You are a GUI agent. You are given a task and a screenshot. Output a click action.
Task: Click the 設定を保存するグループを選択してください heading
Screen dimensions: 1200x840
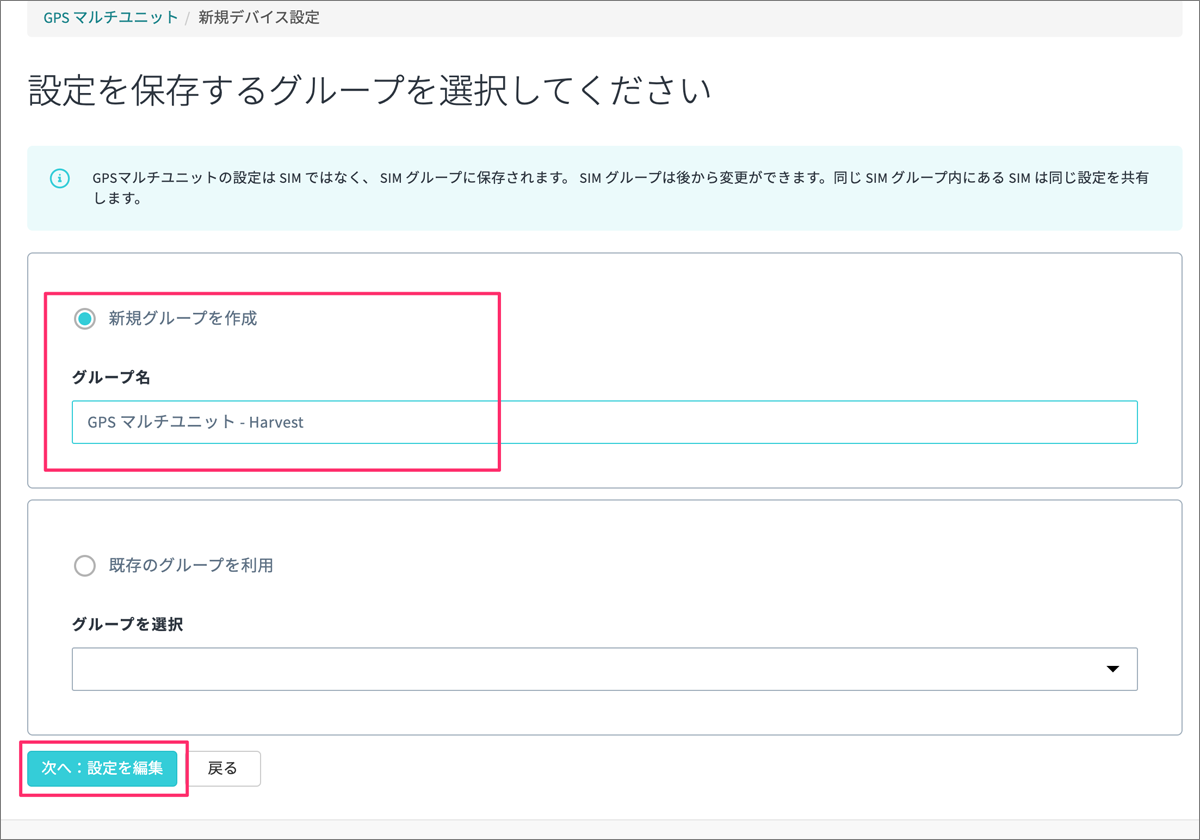pos(369,91)
